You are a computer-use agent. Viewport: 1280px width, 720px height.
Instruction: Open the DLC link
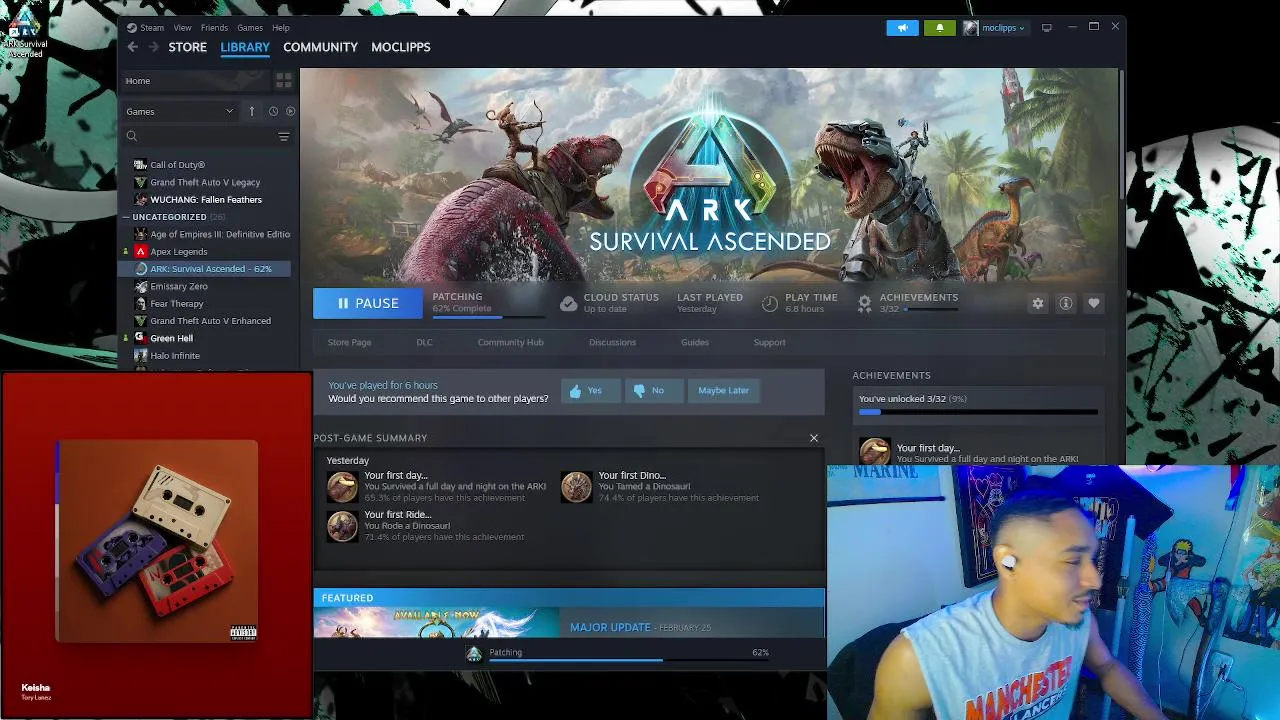click(x=424, y=342)
